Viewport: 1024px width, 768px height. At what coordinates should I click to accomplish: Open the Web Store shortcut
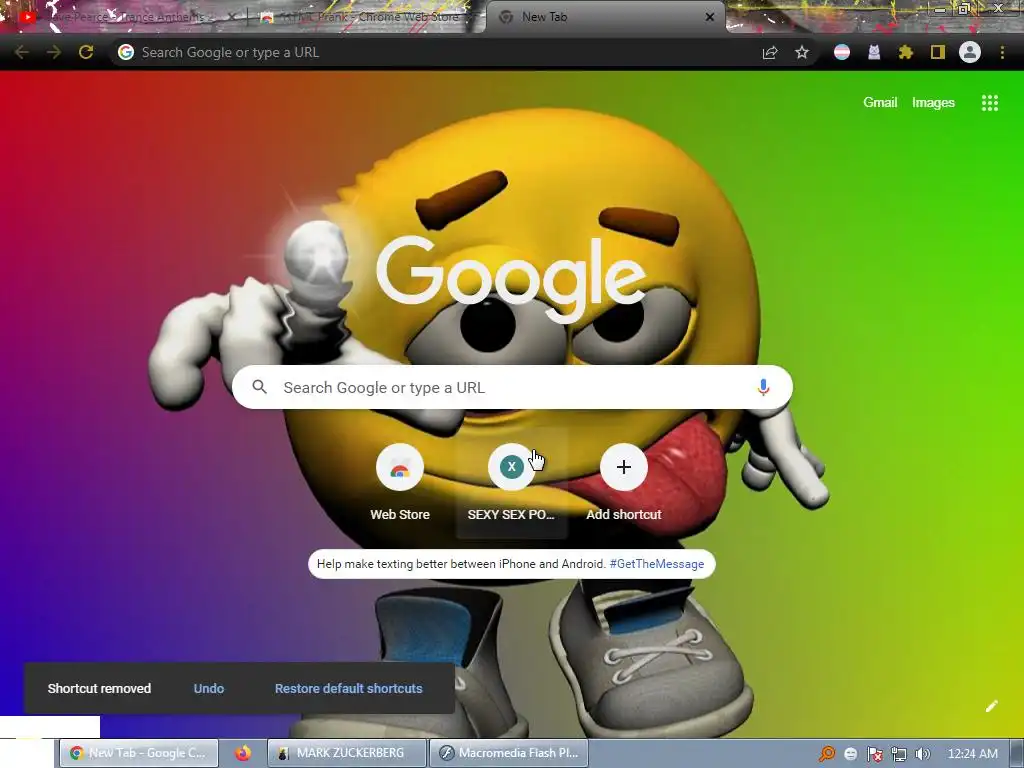(x=400, y=483)
